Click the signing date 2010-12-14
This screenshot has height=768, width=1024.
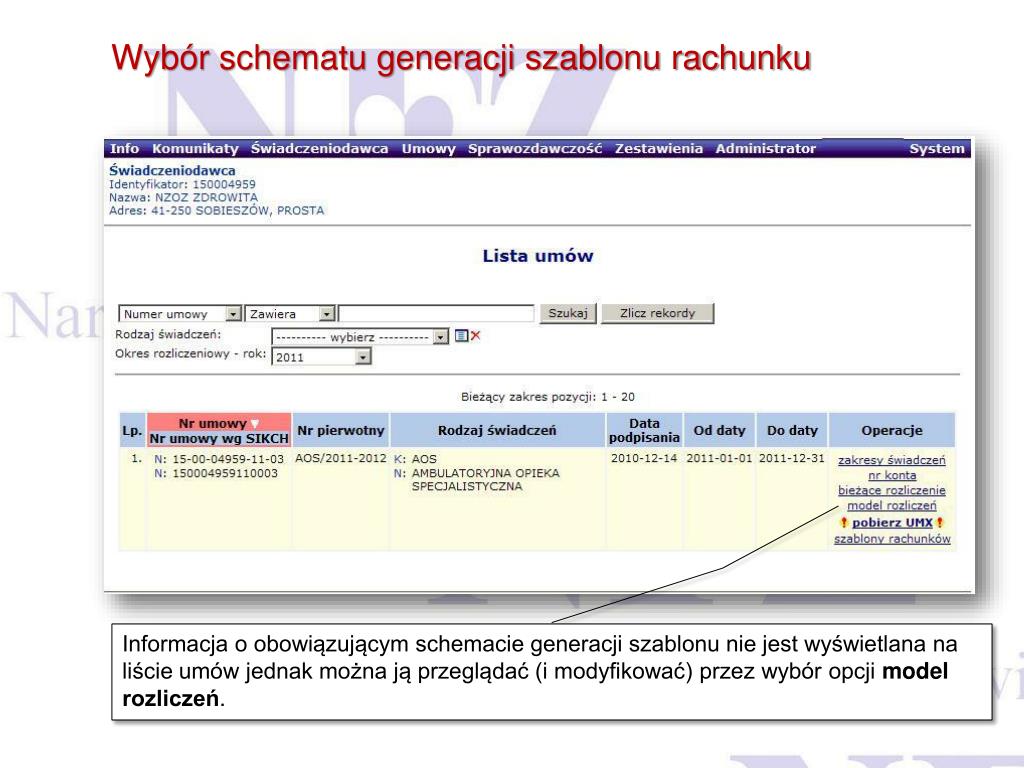click(x=644, y=458)
